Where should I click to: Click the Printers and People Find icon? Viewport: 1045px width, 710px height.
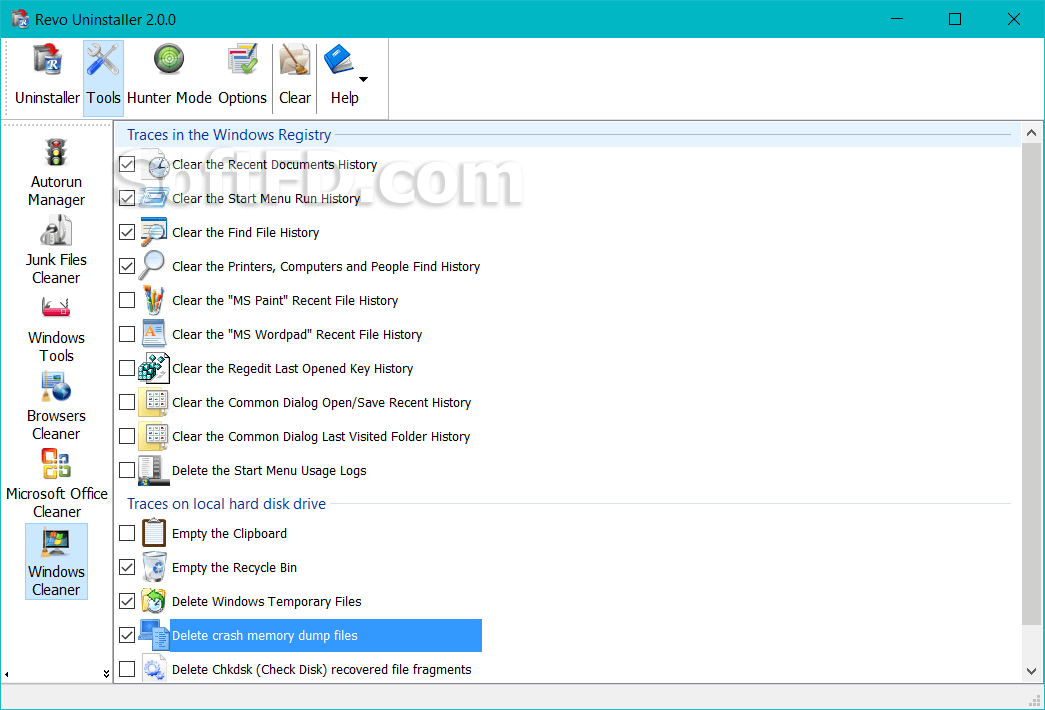coord(153,265)
